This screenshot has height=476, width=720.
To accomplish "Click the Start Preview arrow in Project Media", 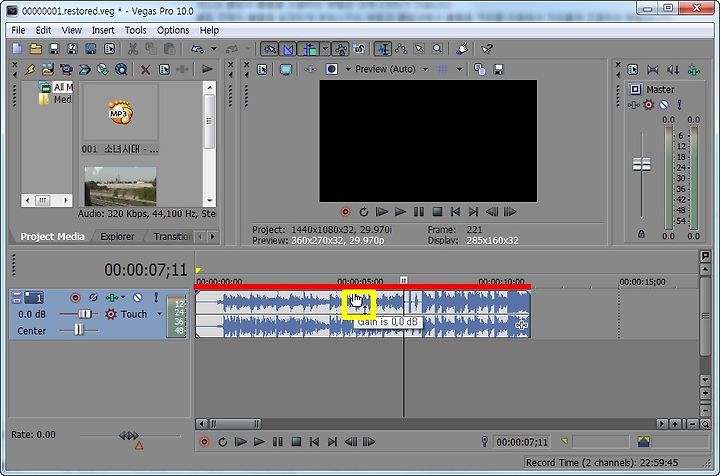I will pyautogui.click(x=207, y=69).
